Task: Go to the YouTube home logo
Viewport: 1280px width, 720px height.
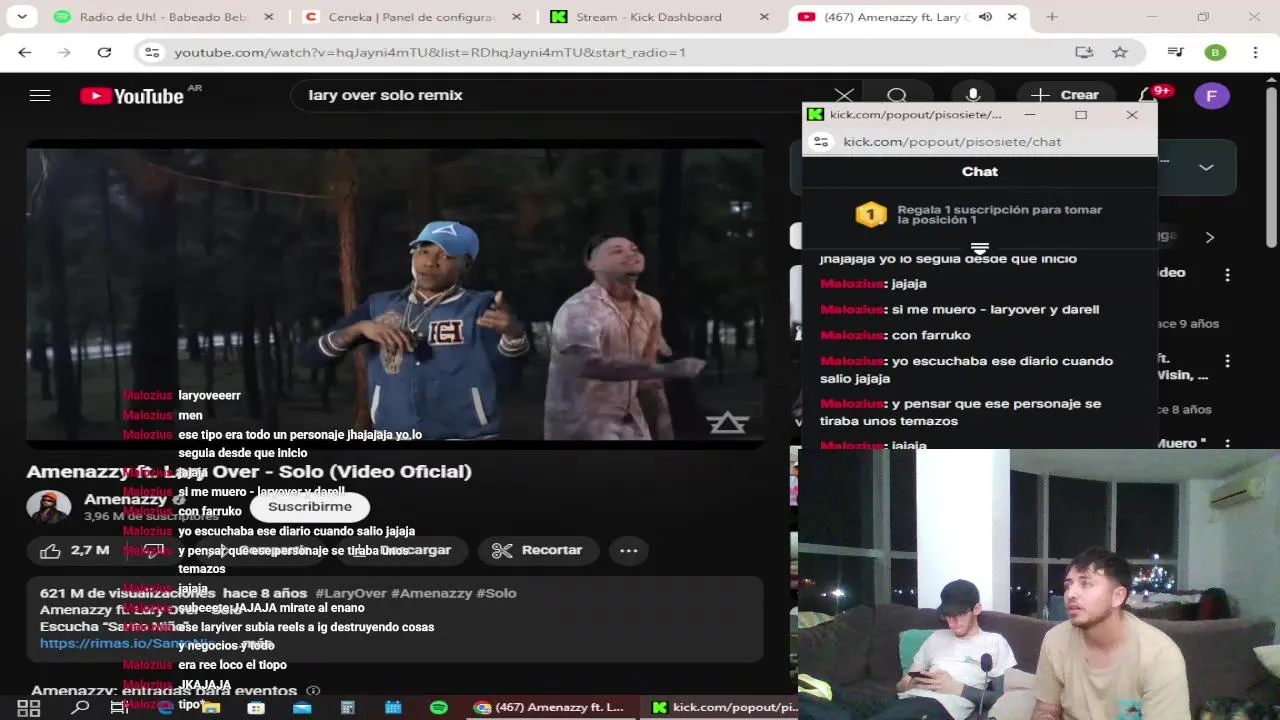Action: coord(132,96)
